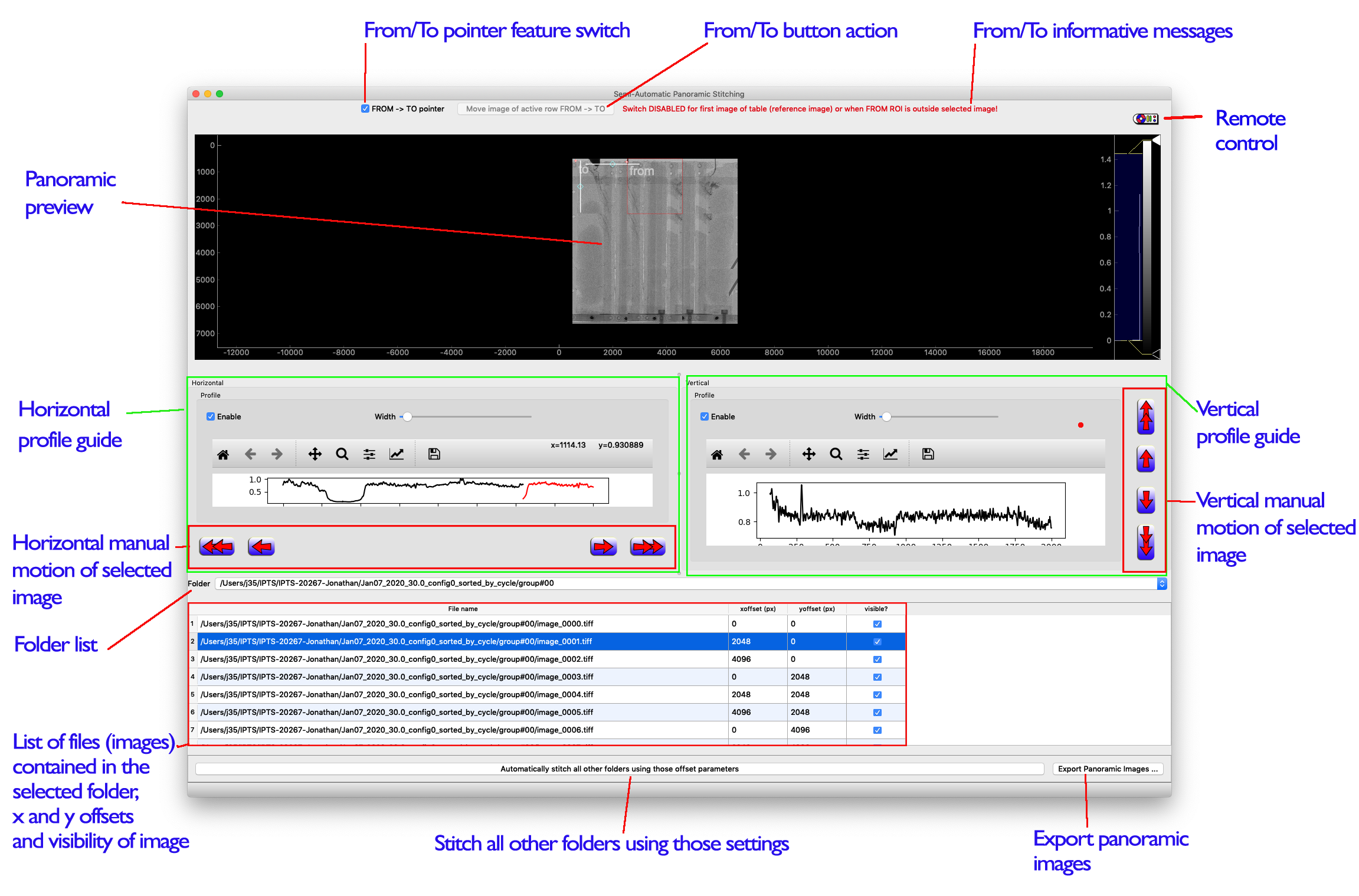Screen dimensions: 1359x896
Task: Click the double left arrow move button
Action: coord(217,547)
